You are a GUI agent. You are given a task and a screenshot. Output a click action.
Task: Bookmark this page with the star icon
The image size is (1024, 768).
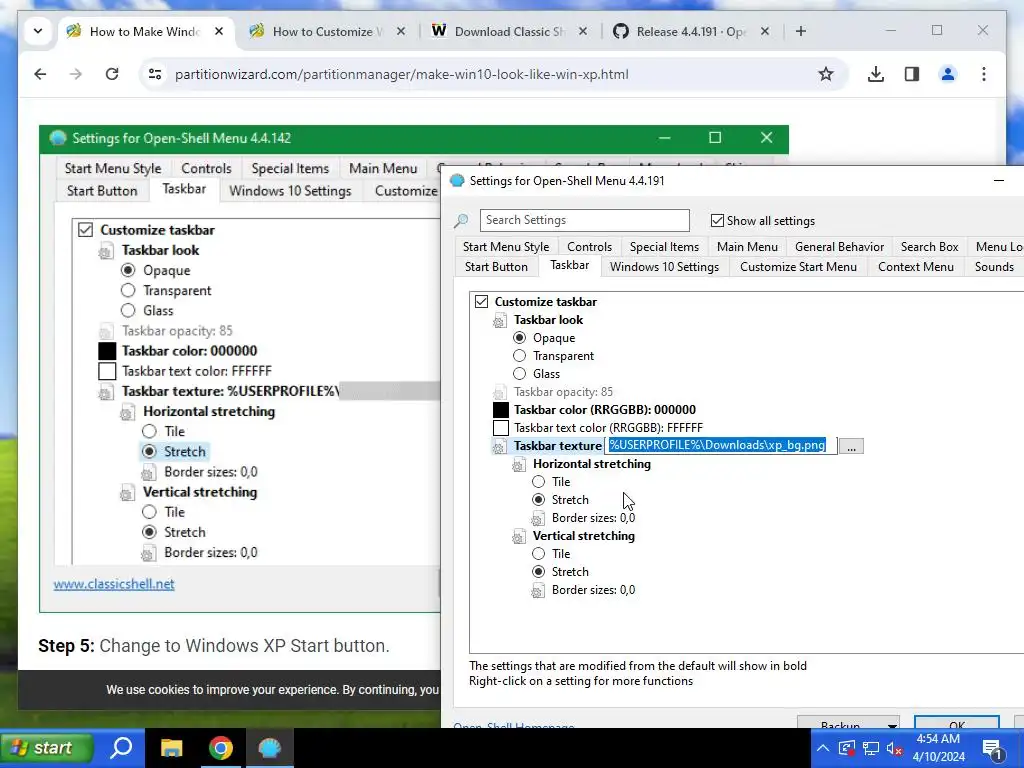[825, 74]
